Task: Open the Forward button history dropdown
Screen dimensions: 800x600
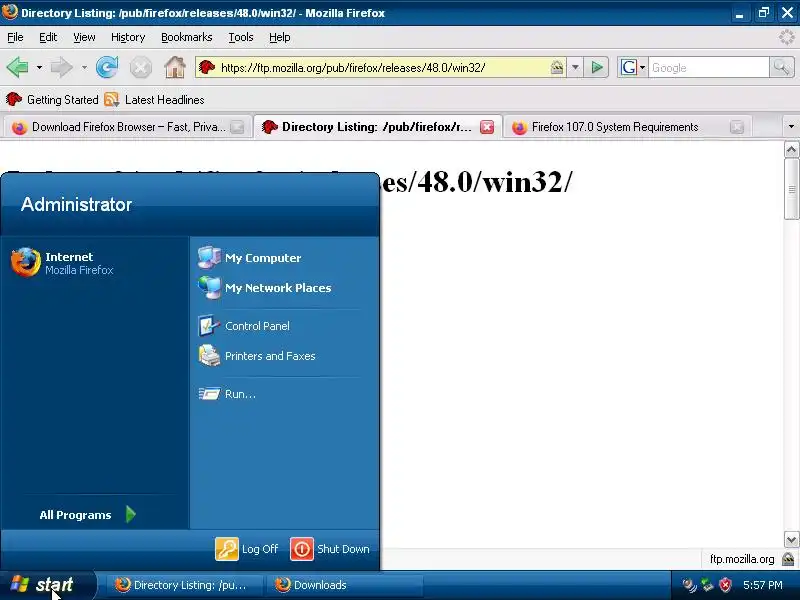Action: pyautogui.click(x=84, y=67)
